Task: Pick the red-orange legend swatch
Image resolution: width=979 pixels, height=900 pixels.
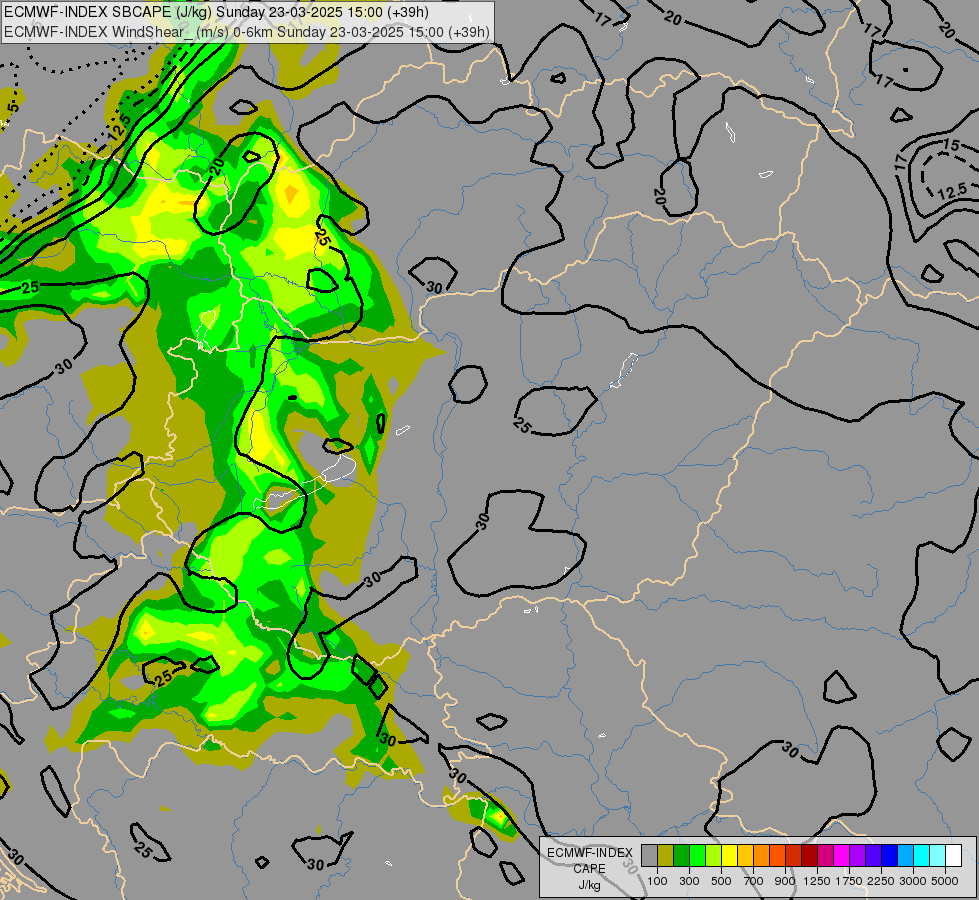Action: pos(777,855)
